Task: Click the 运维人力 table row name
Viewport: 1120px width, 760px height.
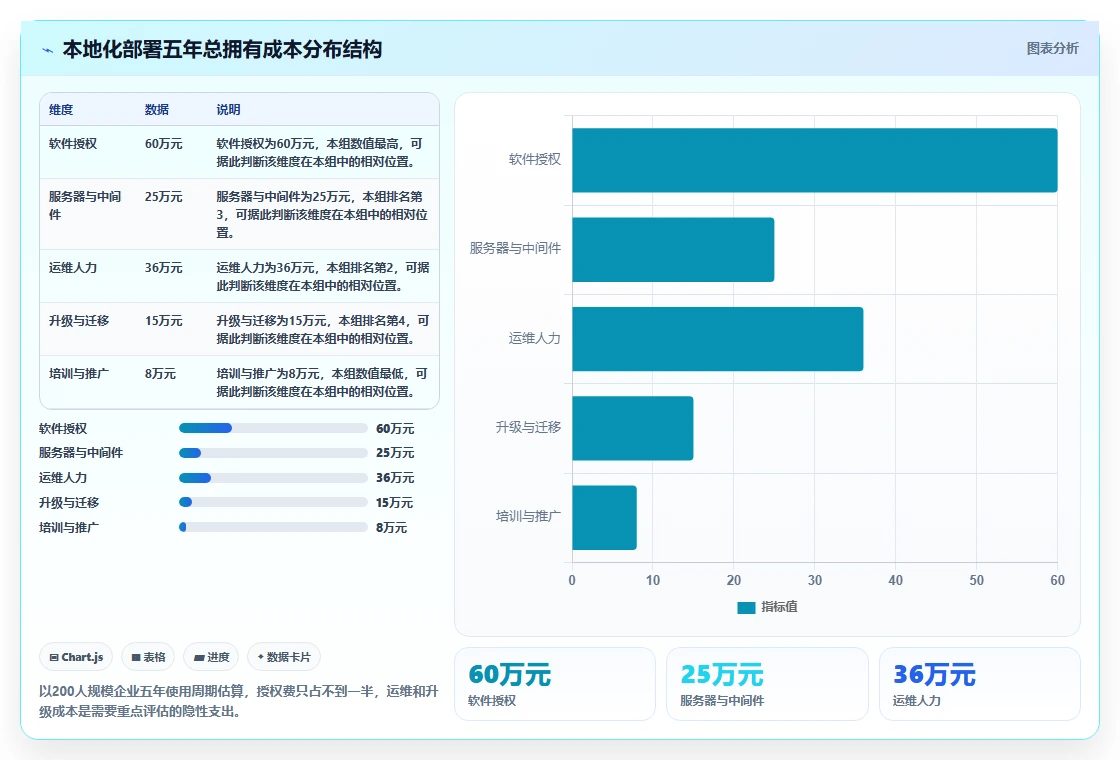Action: point(73,268)
